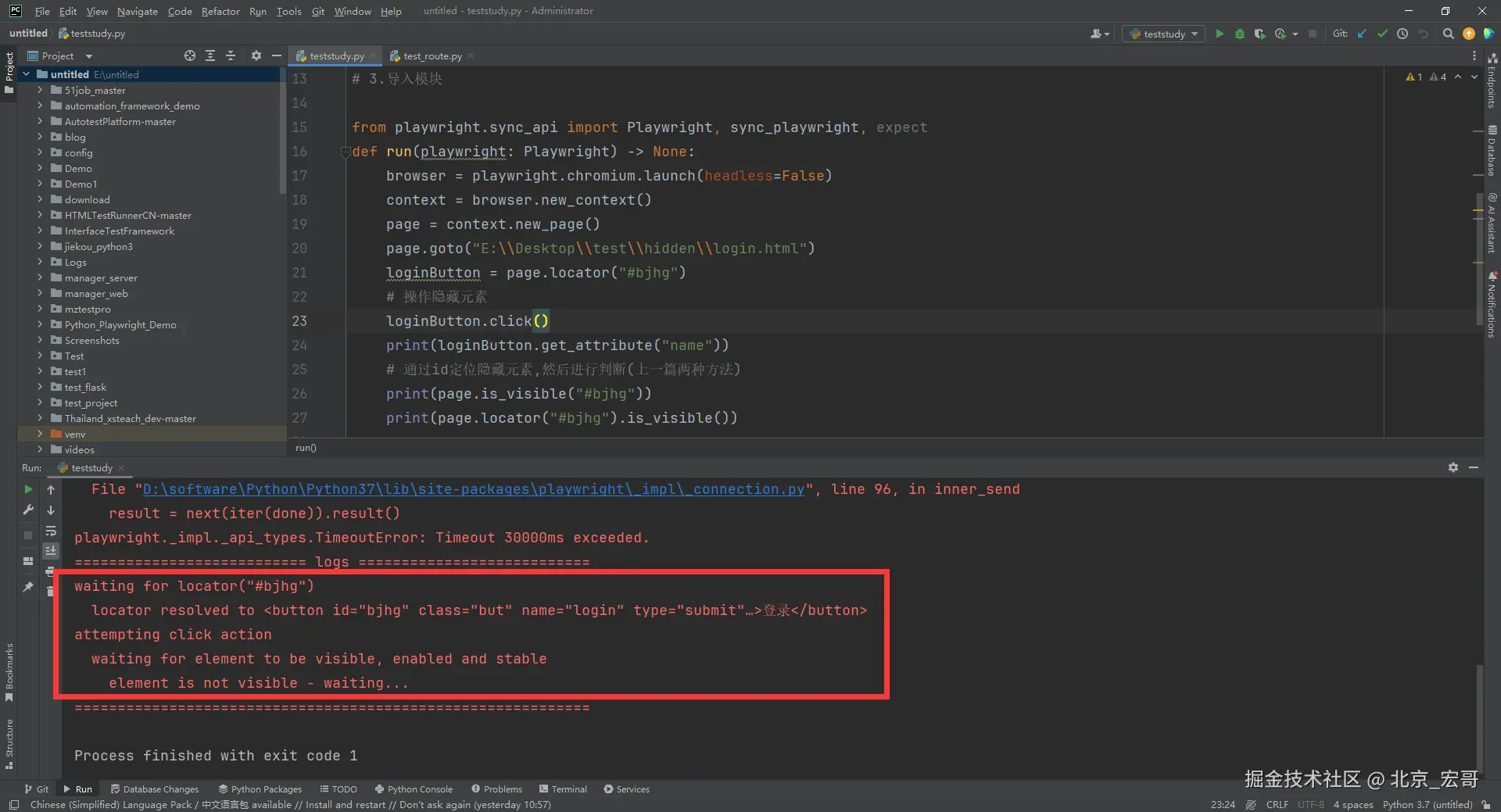1501x812 pixels.
Task: Click the Git commit checkmark icon
Action: (1382, 34)
